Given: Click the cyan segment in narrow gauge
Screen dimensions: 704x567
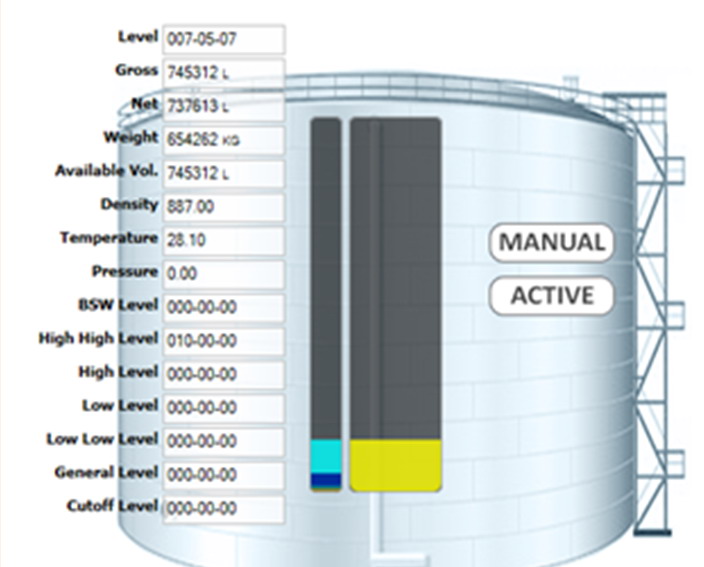Looking at the screenshot, I should pyautogui.click(x=326, y=456).
